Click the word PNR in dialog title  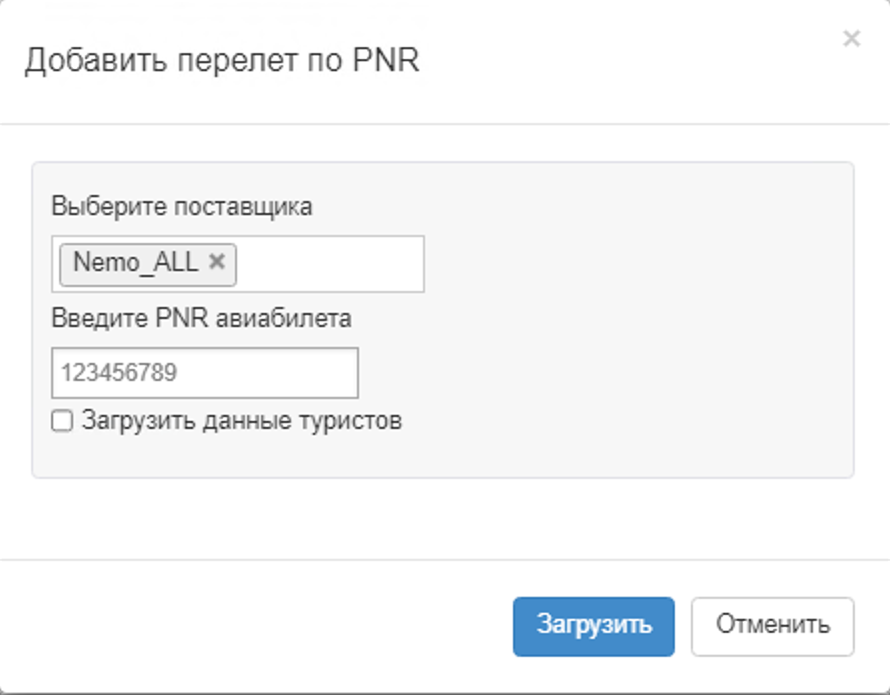387,61
